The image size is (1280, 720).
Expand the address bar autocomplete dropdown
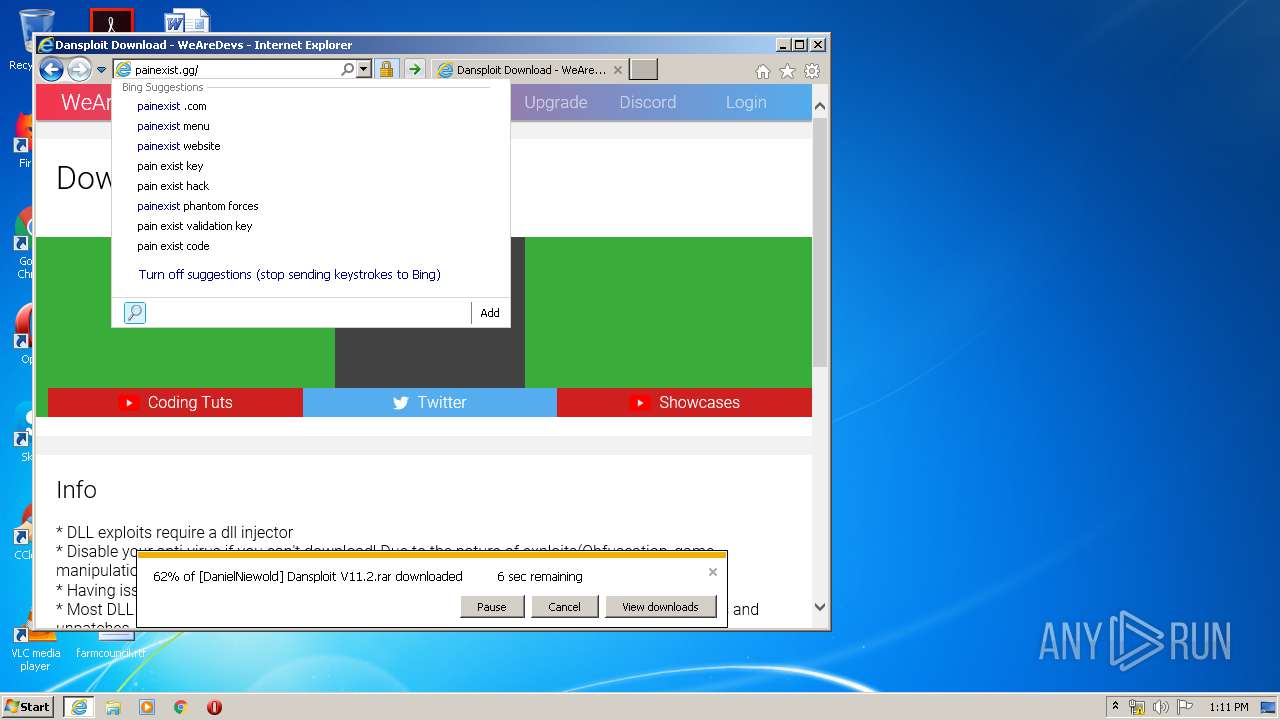363,70
